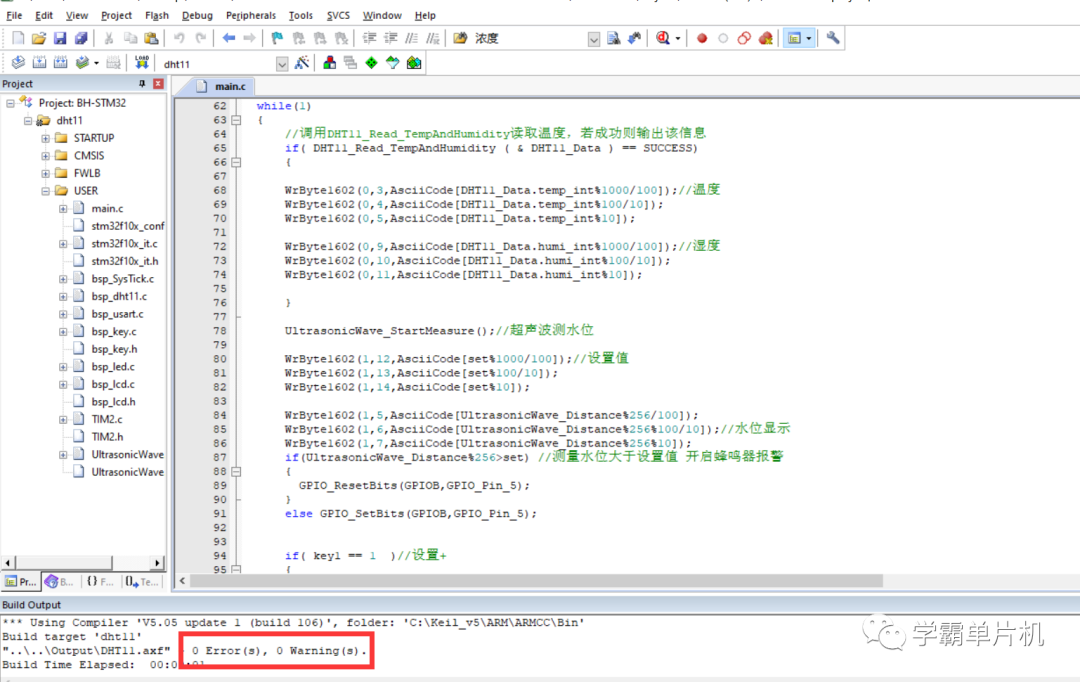Click the green Manage Run-Time Environment diamond
This screenshot has width=1080, height=682.
tap(371, 63)
